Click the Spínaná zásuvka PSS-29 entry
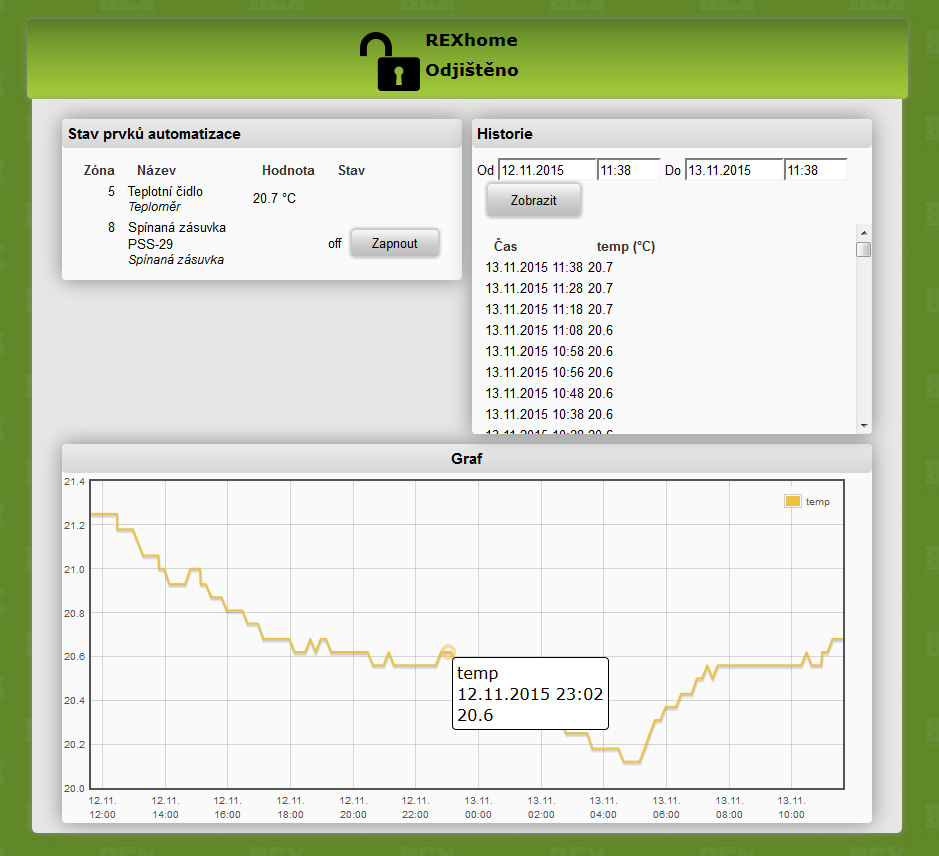Viewport: 939px width, 856px height. [176, 235]
